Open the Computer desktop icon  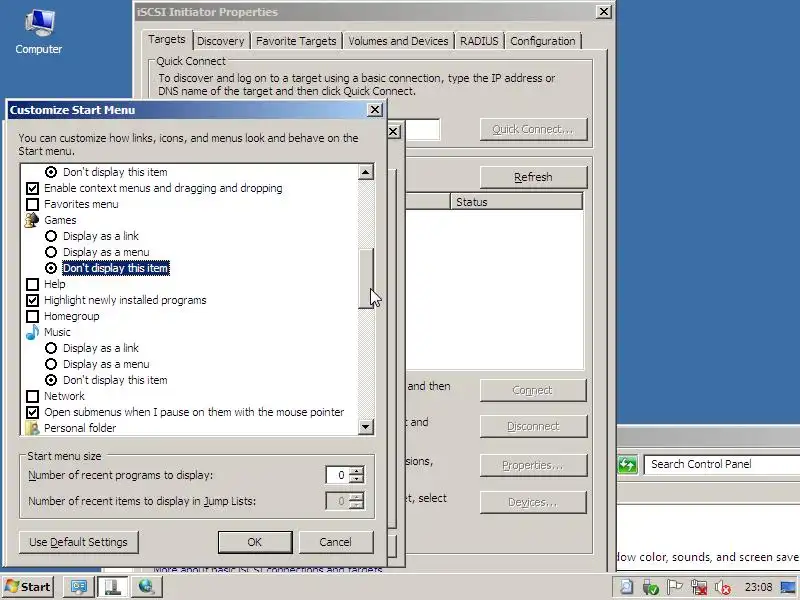(39, 32)
